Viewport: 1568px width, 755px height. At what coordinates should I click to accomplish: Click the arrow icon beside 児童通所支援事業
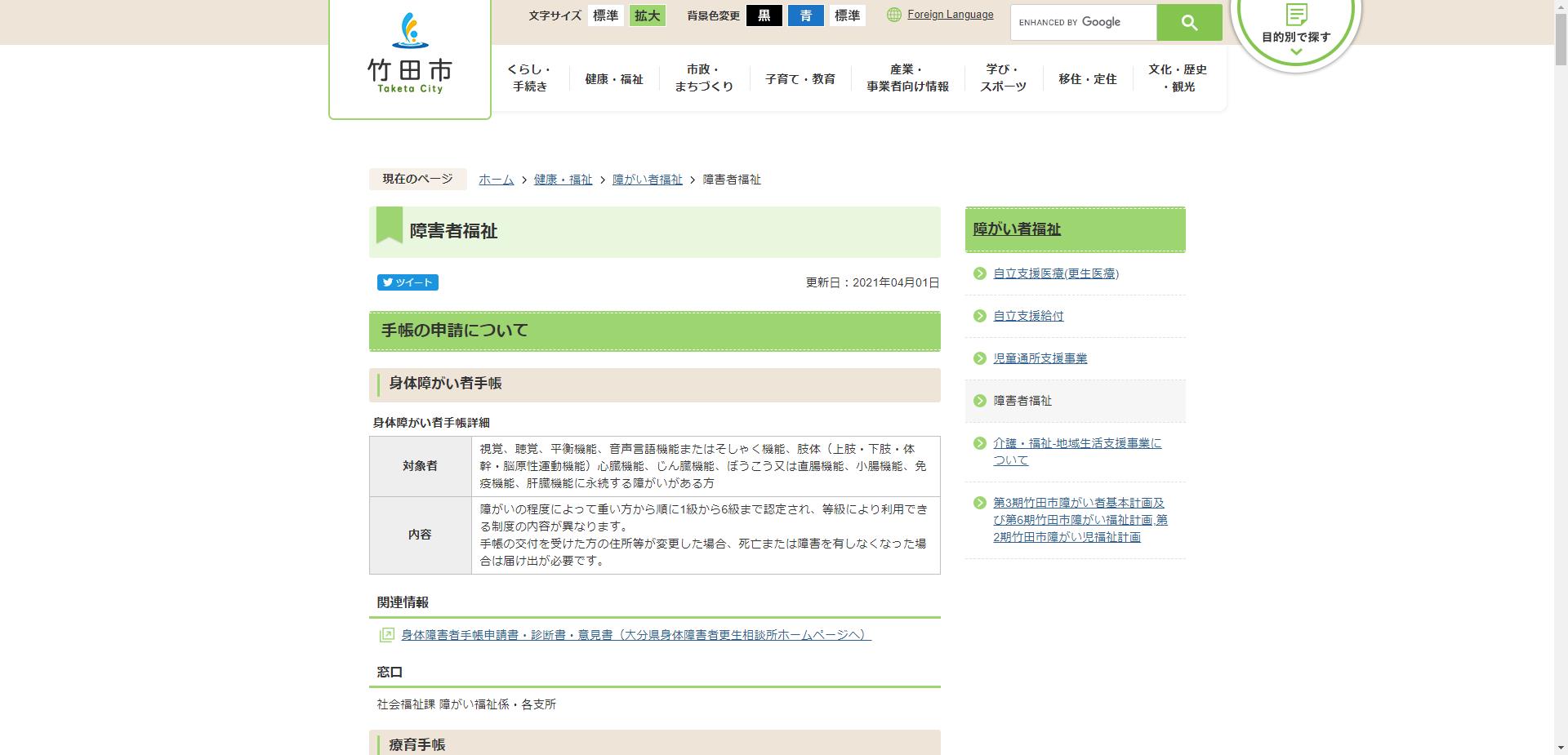978,358
